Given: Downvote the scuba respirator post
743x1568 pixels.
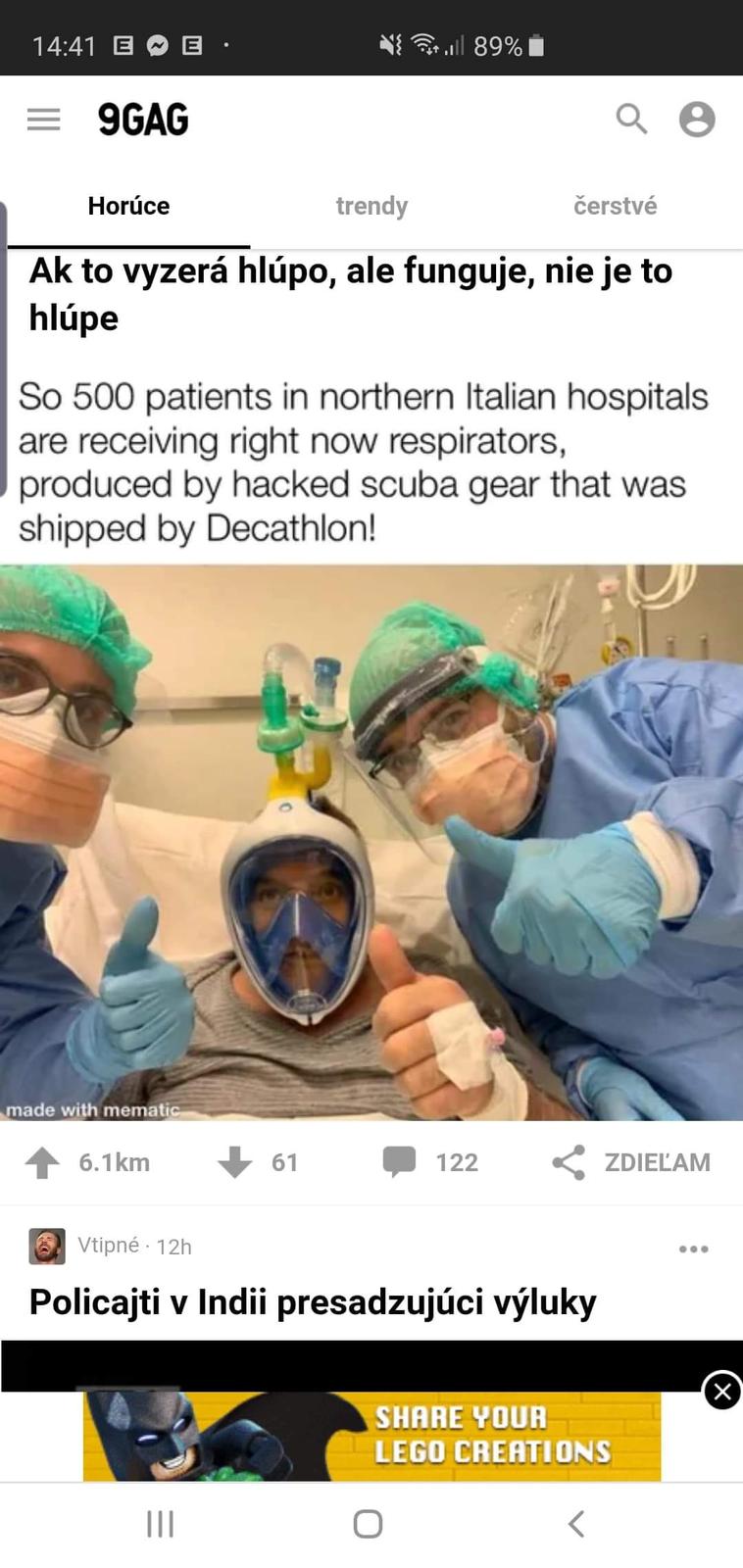Looking at the screenshot, I should tap(234, 1162).
